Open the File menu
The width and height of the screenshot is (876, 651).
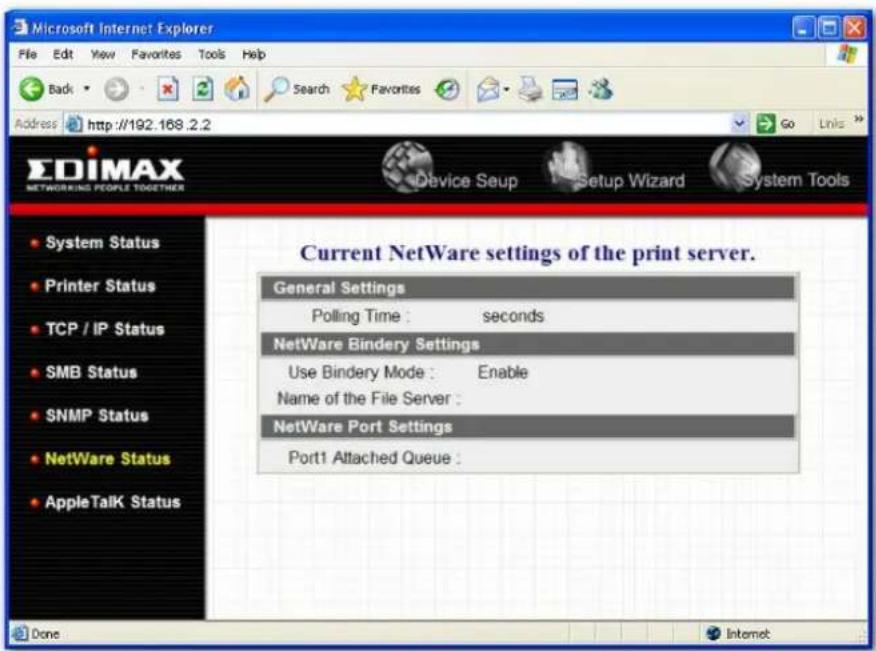[27, 54]
